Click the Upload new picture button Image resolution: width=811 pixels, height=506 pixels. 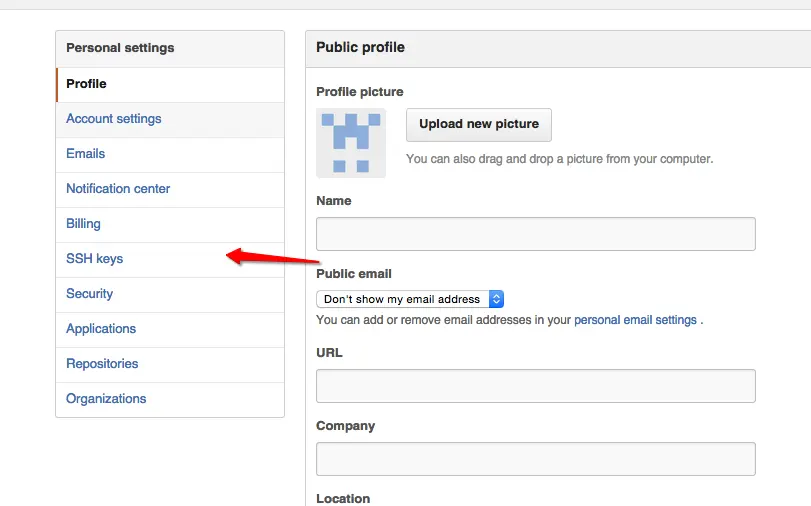[478, 125]
